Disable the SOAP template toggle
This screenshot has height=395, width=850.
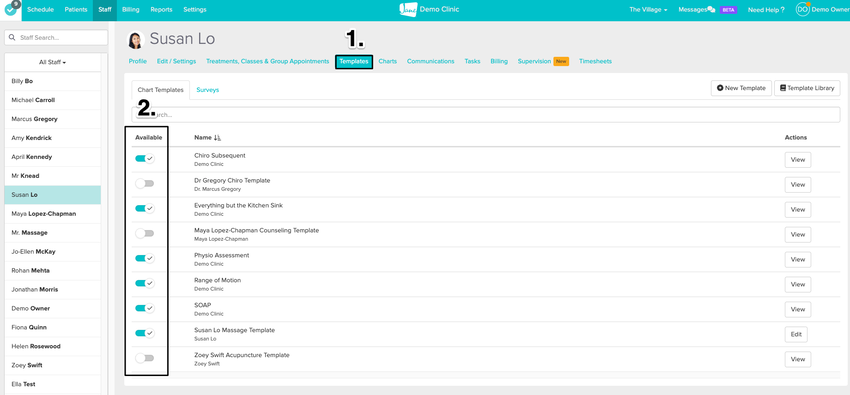point(145,308)
